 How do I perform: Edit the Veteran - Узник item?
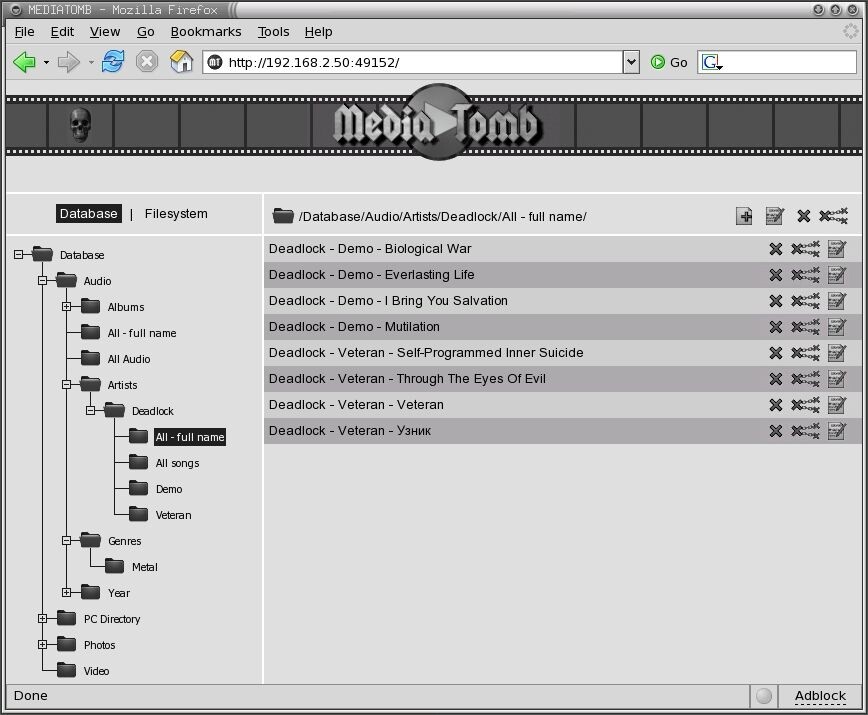click(836, 431)
